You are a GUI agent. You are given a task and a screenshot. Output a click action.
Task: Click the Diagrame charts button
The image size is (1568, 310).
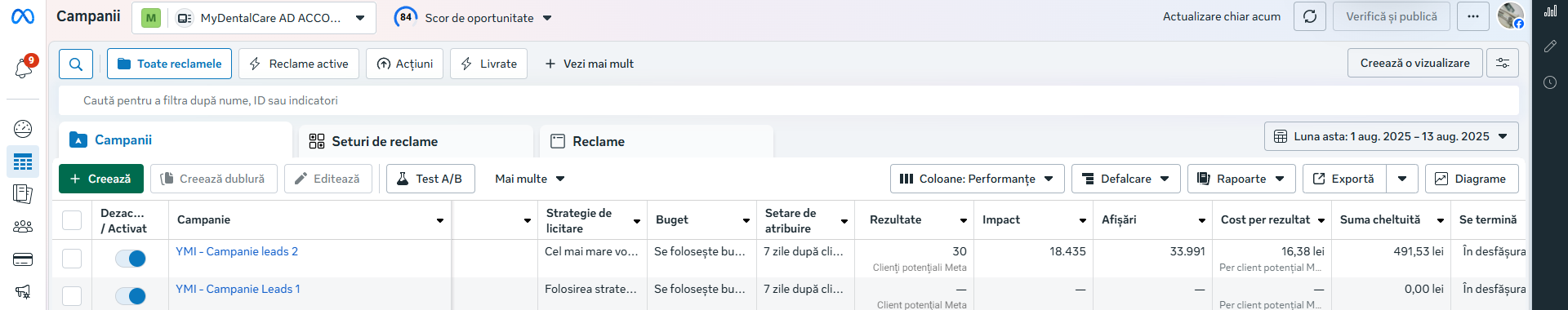coord(1472,179)
